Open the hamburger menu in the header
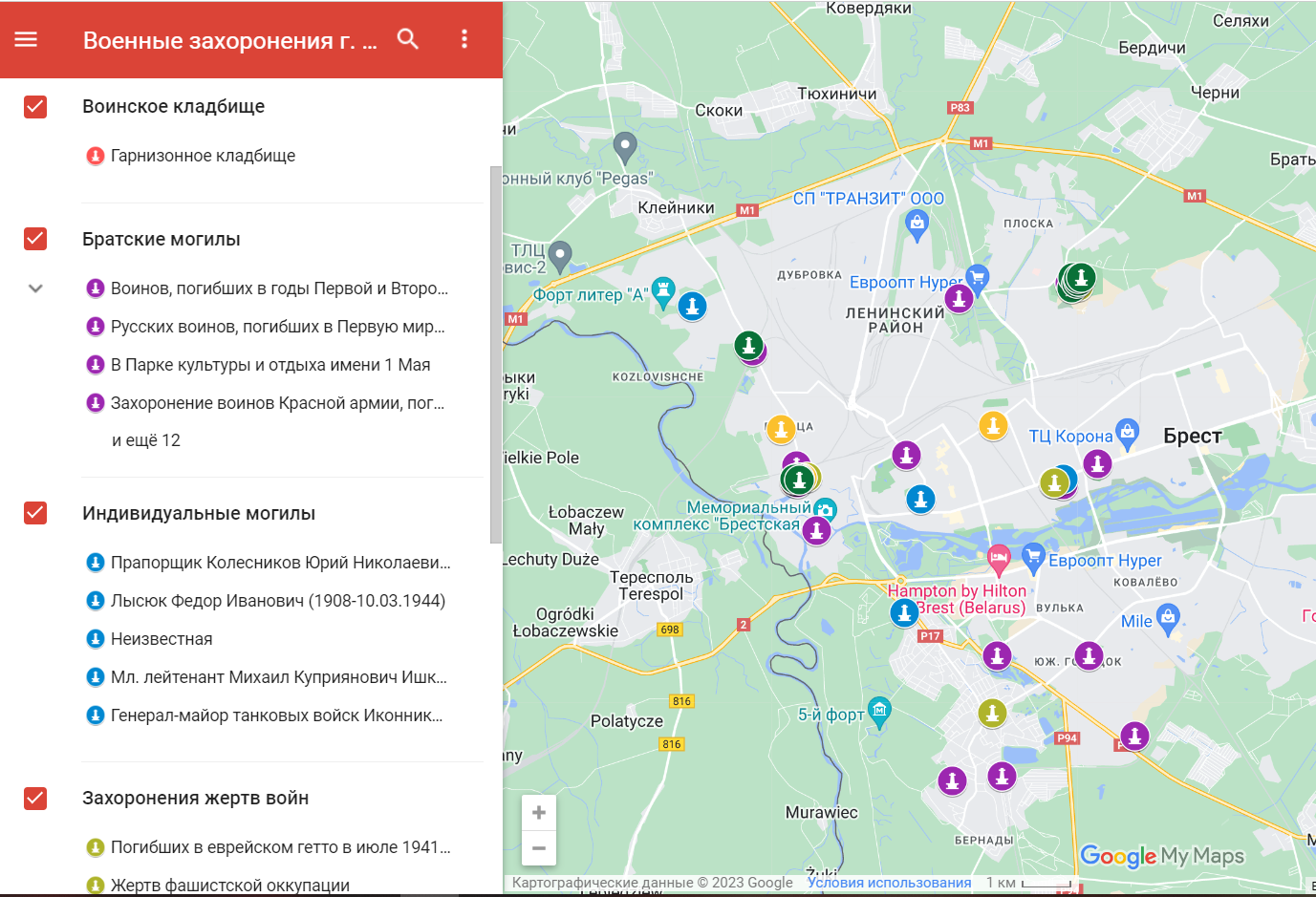Screen dimensions: 1316x897 point(26,39)
